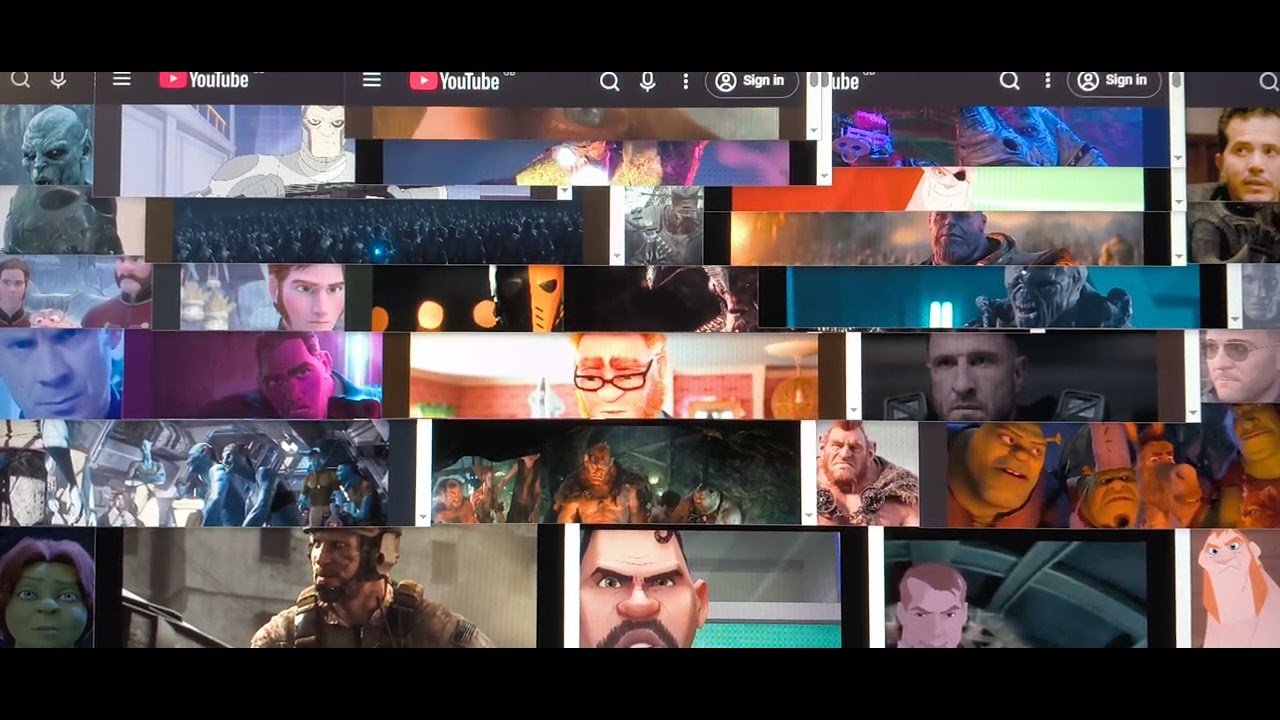Open the mohawk brute with fur collar thumbnail

tap(868, 472)
